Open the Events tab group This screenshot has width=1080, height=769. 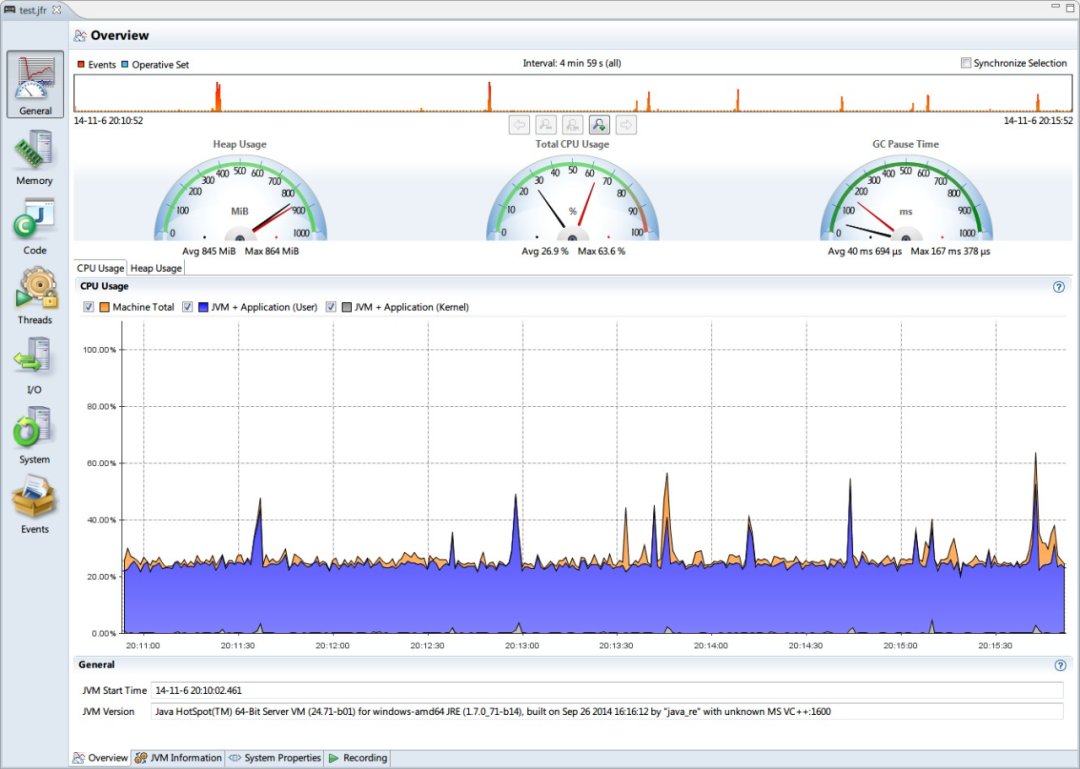[x=34, y=506]
